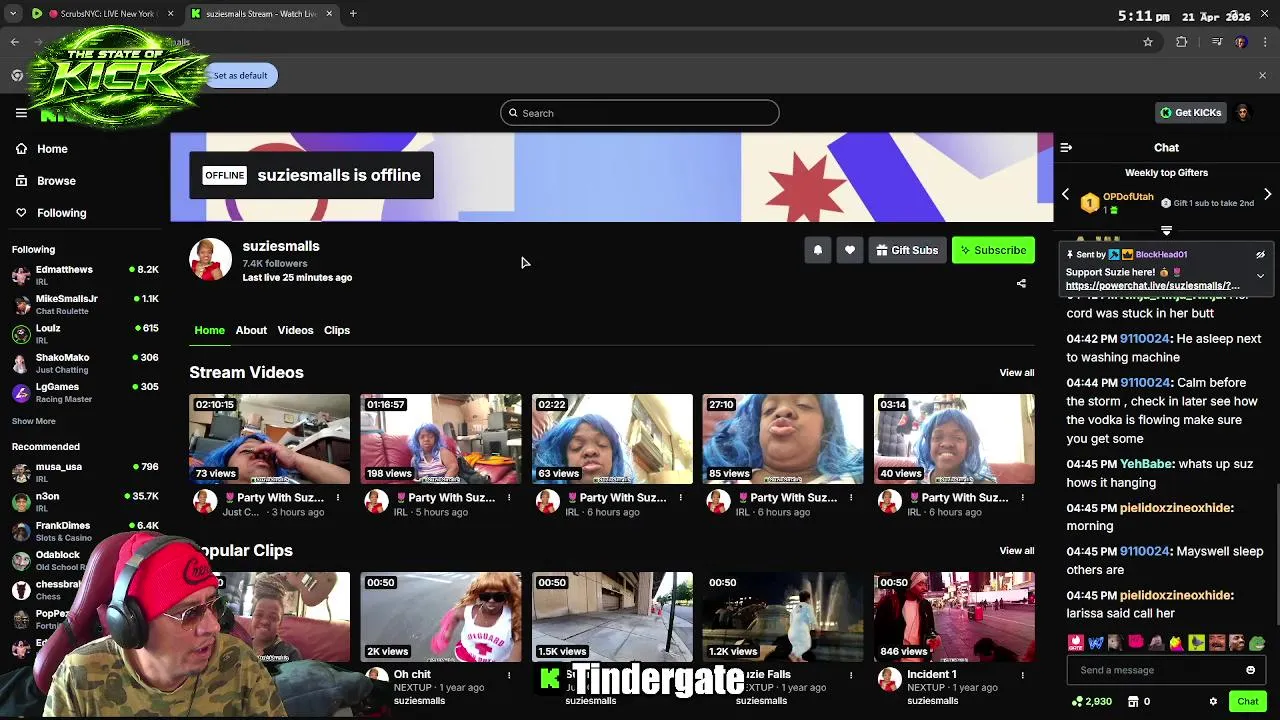Open Browse in the sidebar
The image size is (1280, 720).
[x=46, y=181]
